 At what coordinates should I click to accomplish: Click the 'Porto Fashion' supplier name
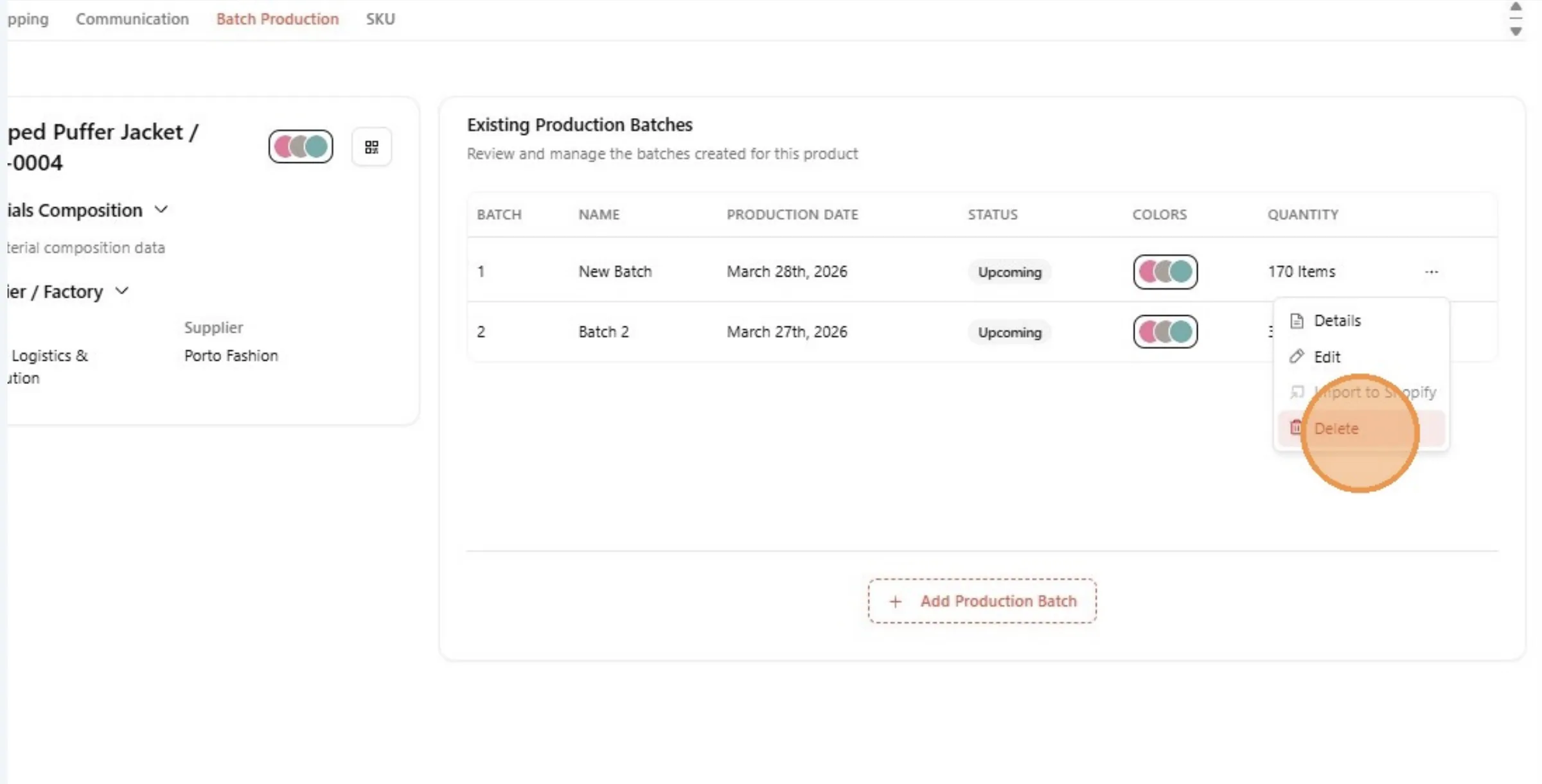coord(231,356)
